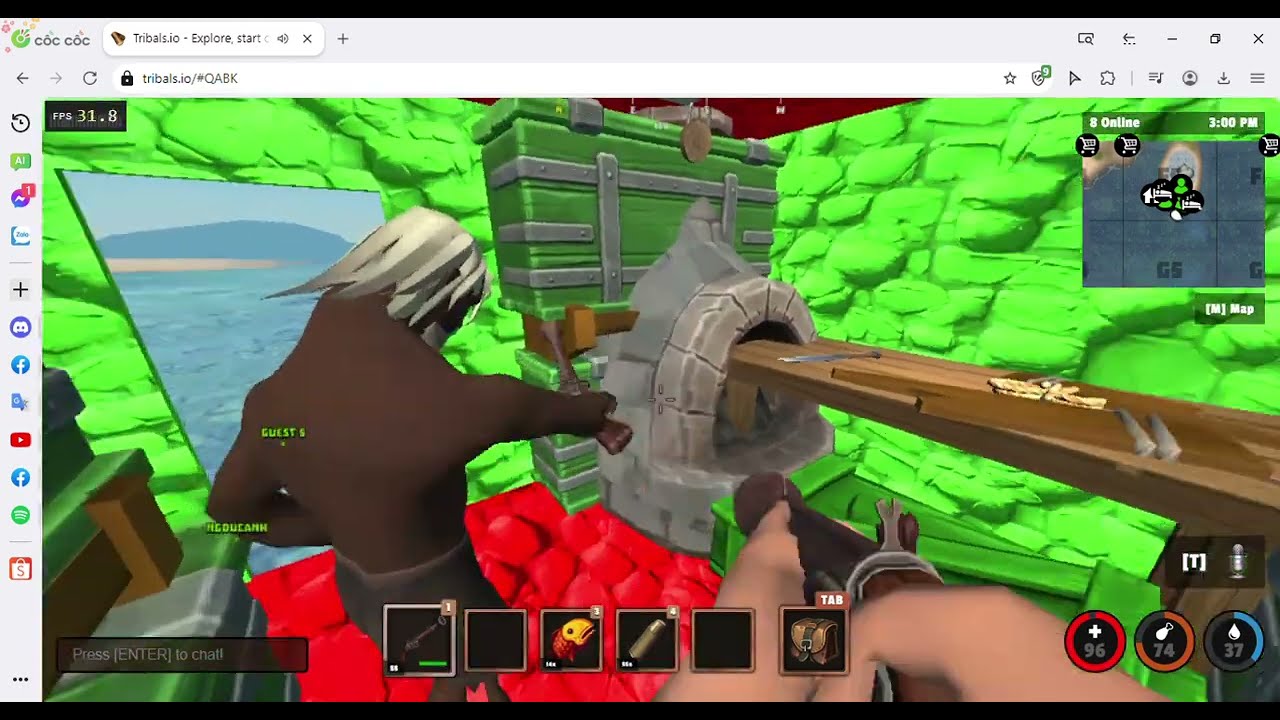Viewport: 1280px width, 720px height.
Task: Open the backpack inventory labeled TAB
Action: 813,640
